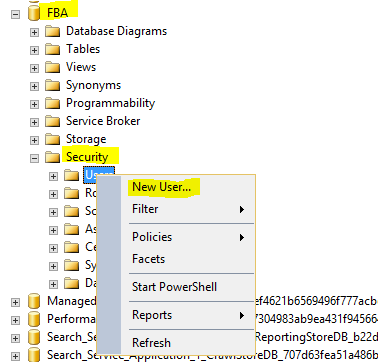
Task: Open the Filter submenu
Action: [188, 209]
